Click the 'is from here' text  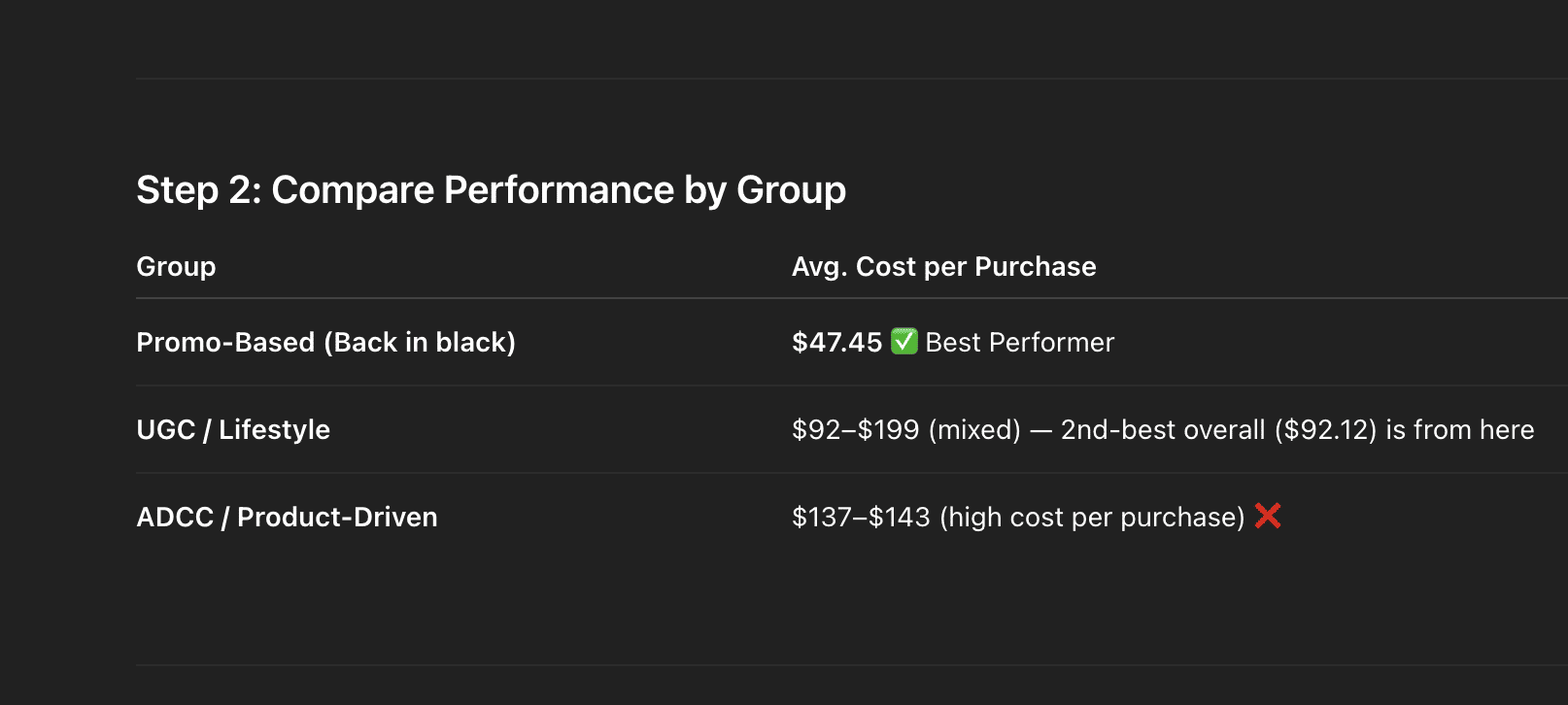pyautogui.click(x=1460, y=430)
